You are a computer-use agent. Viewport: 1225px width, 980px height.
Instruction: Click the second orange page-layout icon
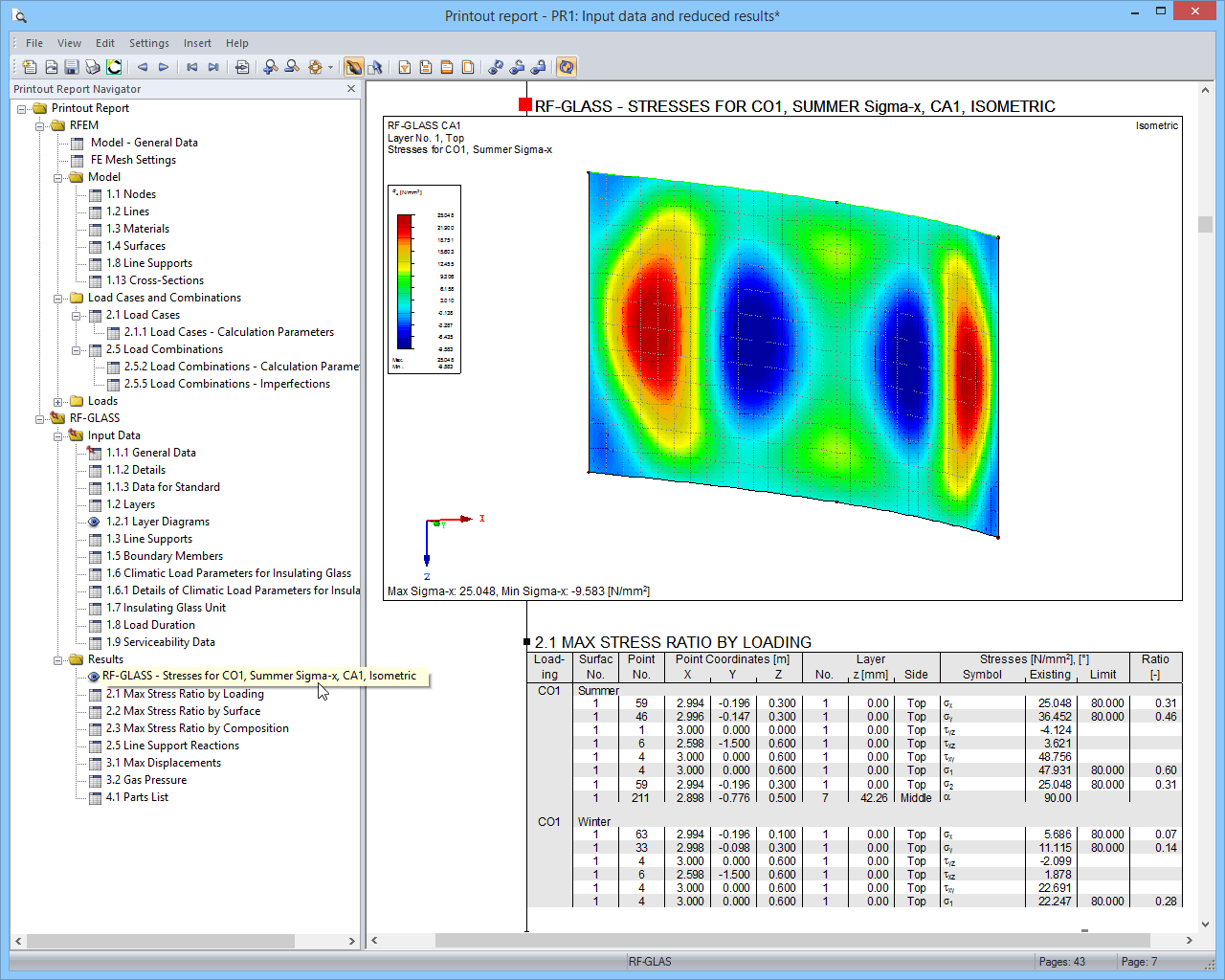pos(426,67)
